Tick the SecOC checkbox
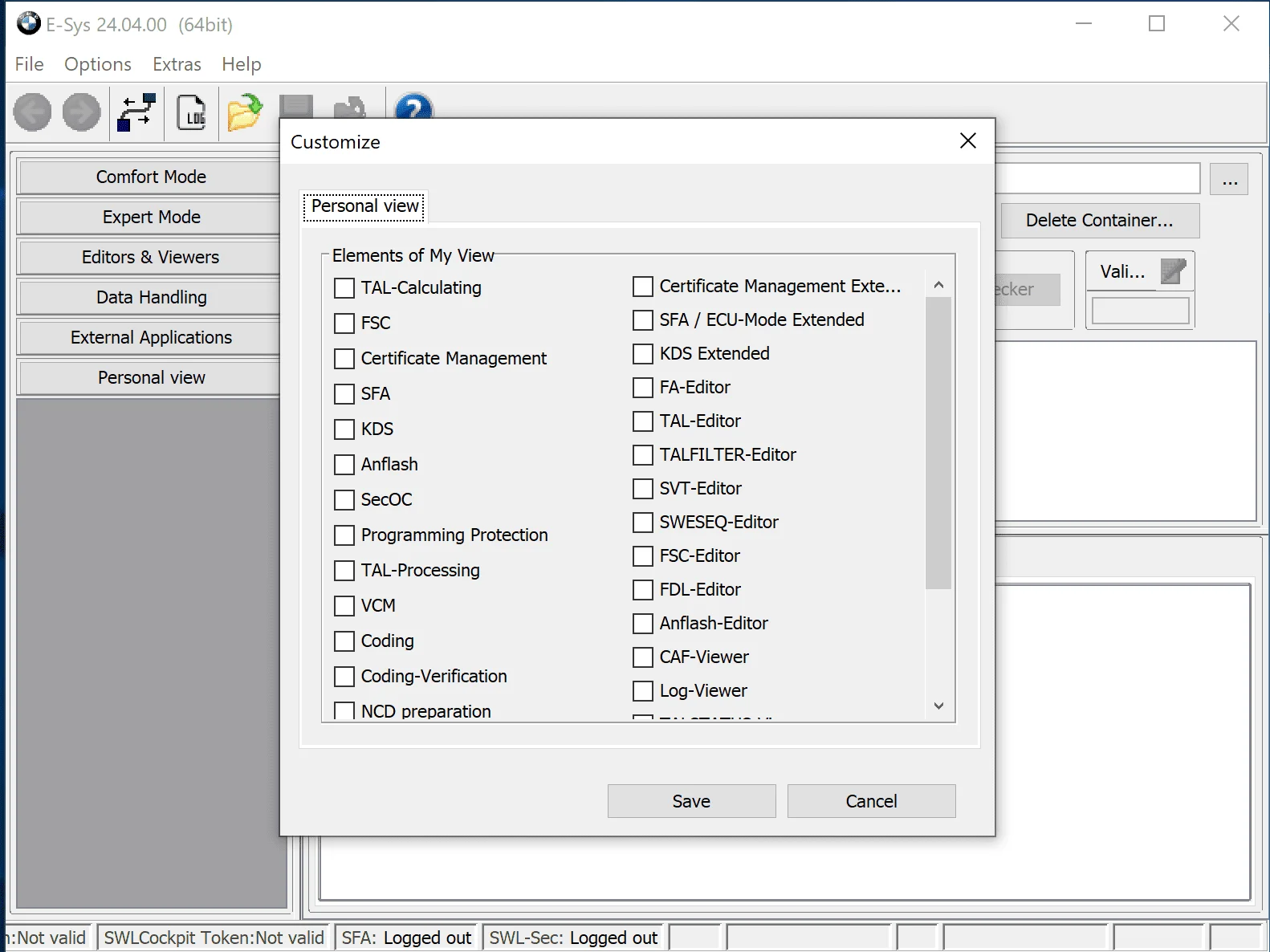Image resolution: width=1270 pixels, height=952 pixels. point(344,500)
